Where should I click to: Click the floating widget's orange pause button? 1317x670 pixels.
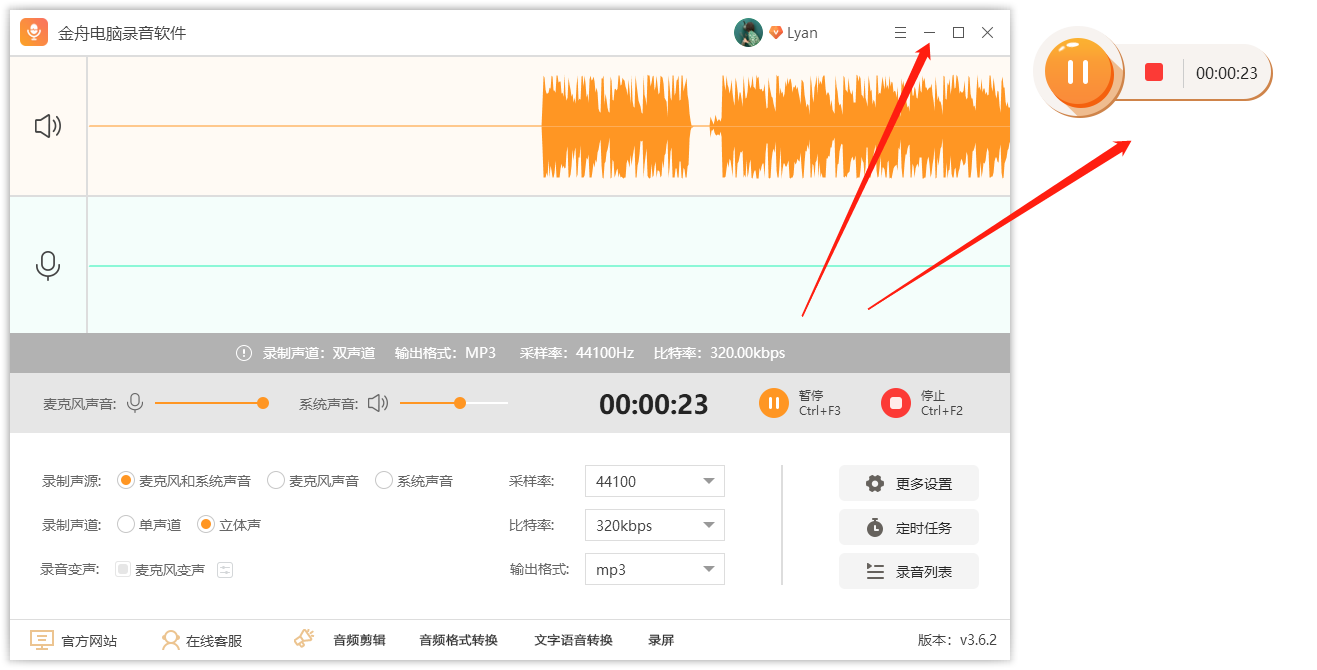pos(1077,72)
